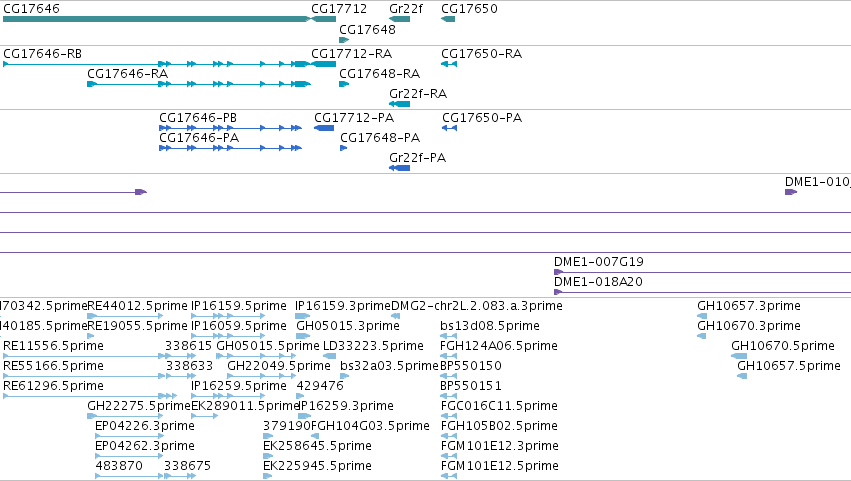The width and height of the screenshot is (851, 481).
Task: Click feature label 379190
Action: (287, 426)
